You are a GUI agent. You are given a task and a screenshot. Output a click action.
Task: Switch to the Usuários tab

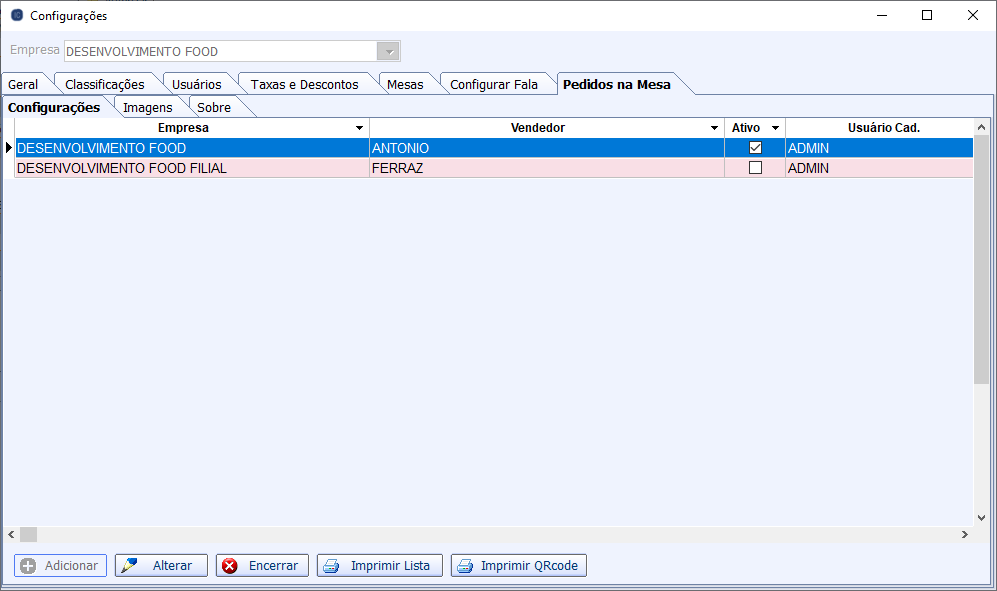[x=196, y=85]
